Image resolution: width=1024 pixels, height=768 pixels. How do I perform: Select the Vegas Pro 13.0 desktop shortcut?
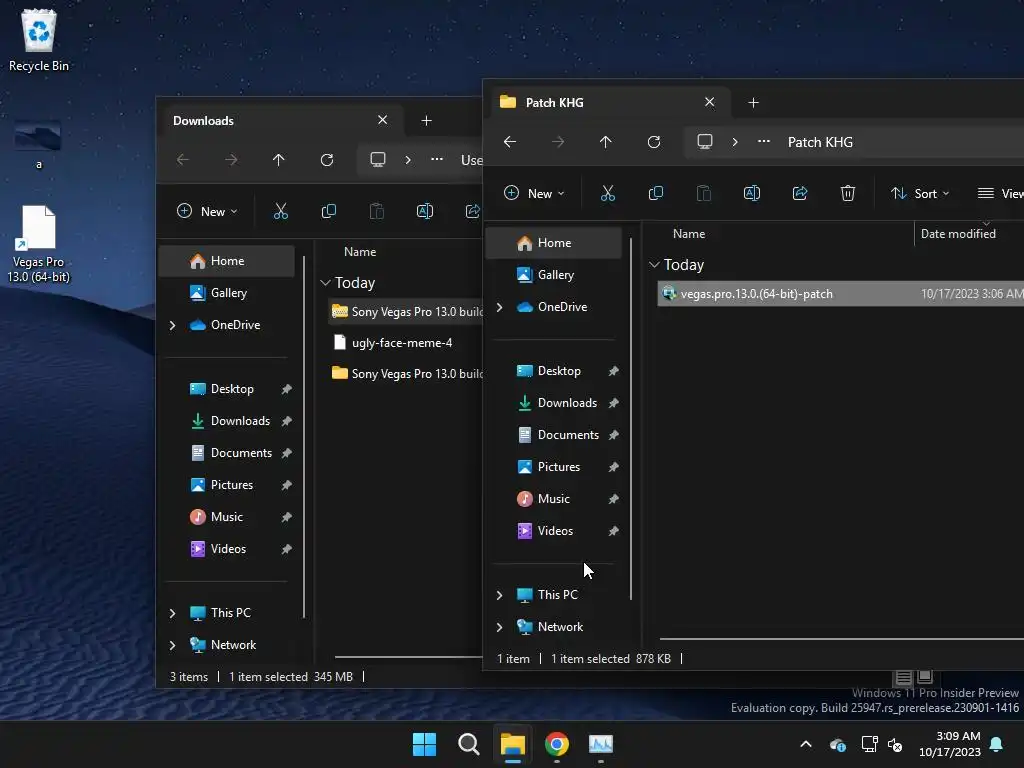click(x=39, y=245)
